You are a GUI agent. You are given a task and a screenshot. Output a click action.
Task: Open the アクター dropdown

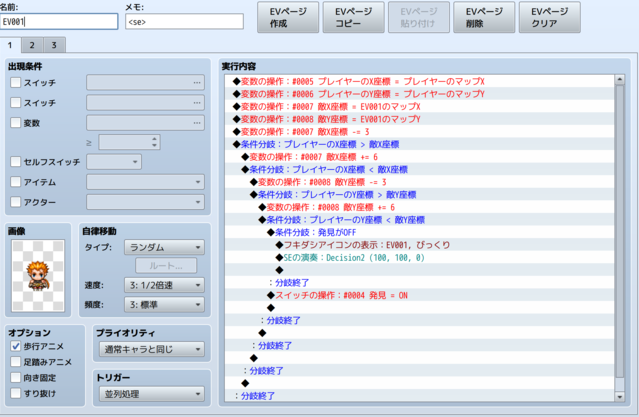point(145,202)
